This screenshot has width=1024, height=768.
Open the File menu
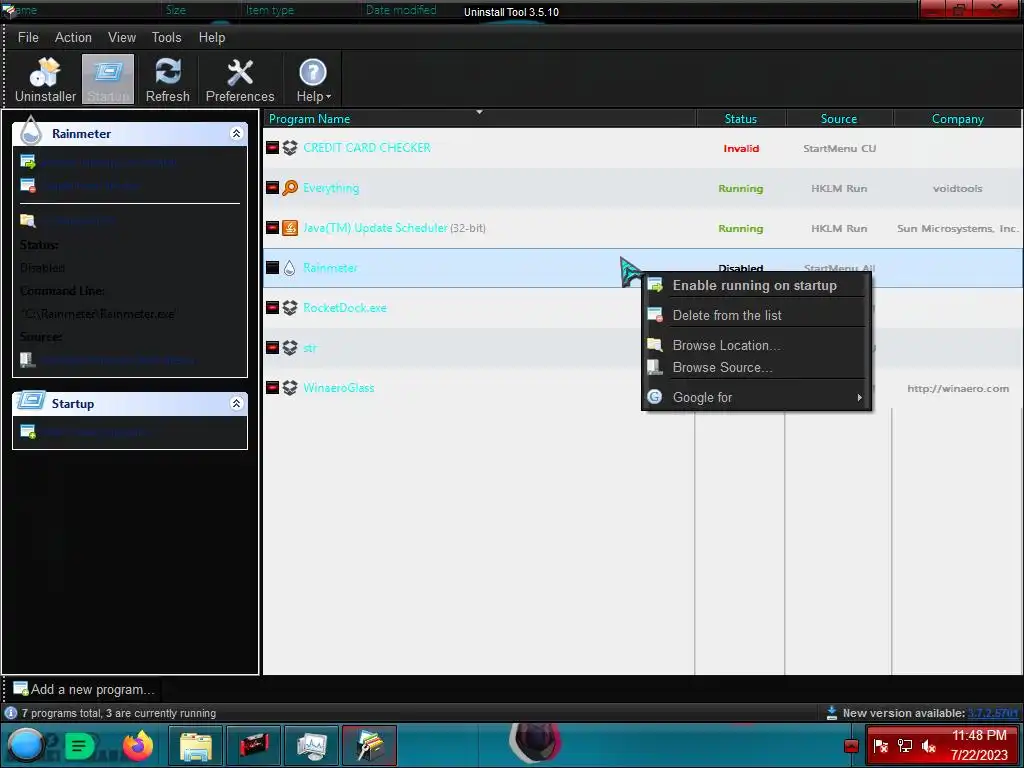point(28,37)
